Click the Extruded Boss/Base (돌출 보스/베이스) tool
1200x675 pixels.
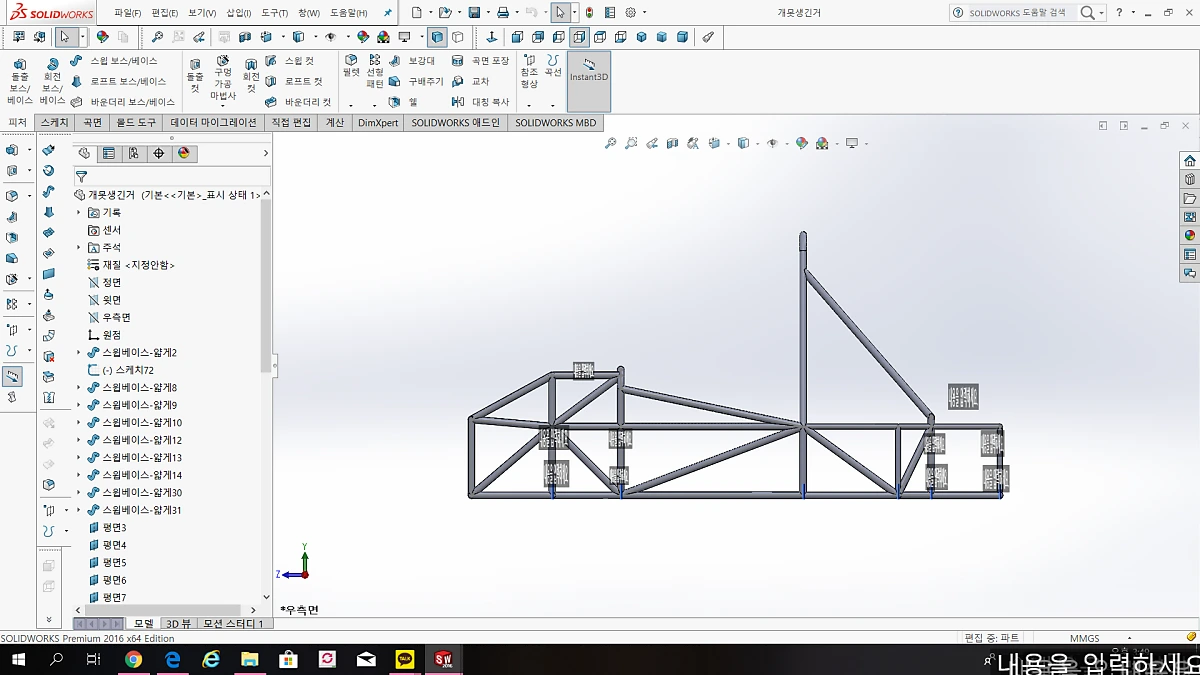pos(20,81)
